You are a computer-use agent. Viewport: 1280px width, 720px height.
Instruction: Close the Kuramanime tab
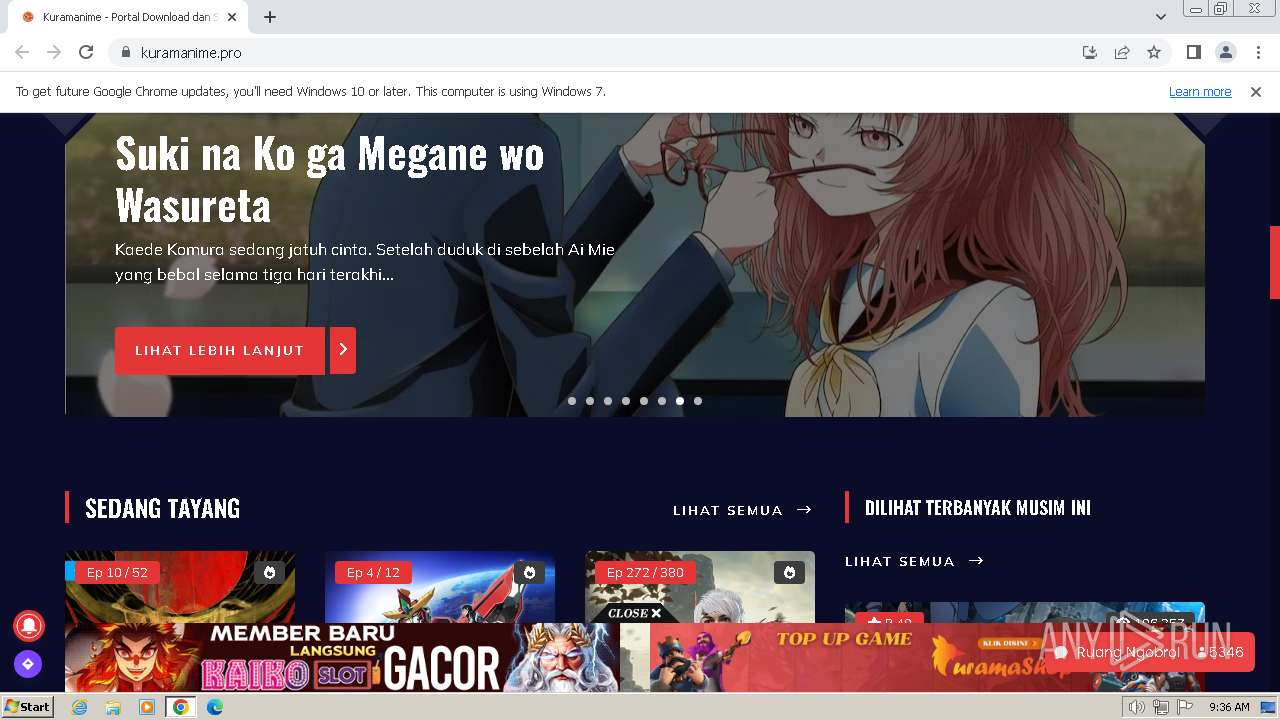coord(232,17)
